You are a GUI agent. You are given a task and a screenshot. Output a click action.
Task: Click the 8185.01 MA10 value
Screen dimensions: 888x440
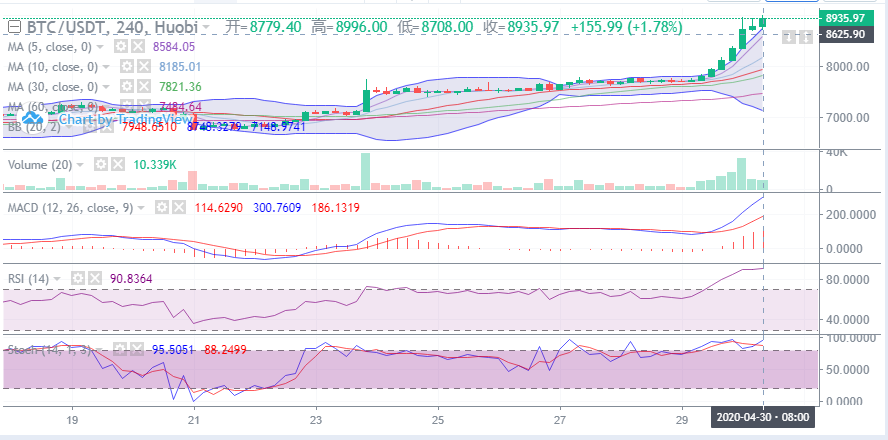(180, 67)
